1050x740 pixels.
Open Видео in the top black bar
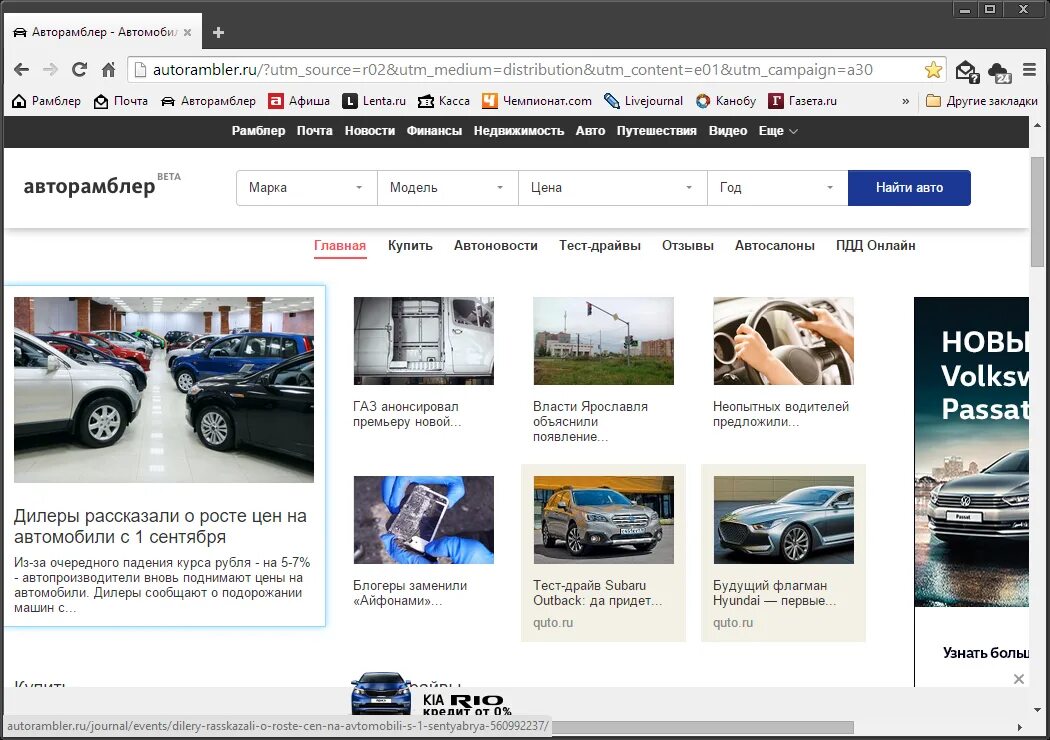(x=728, y=131)
